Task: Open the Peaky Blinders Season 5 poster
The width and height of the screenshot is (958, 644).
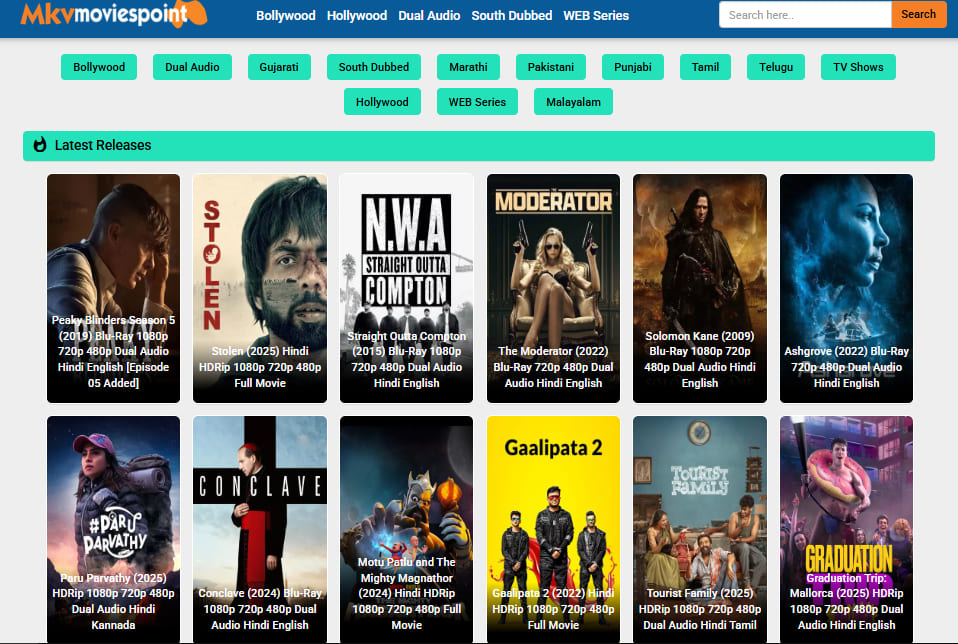Action: click(114, 288)
